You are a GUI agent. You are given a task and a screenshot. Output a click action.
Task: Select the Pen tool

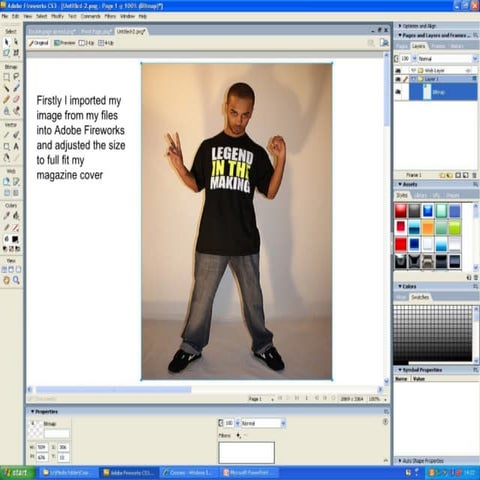point(16,135)
